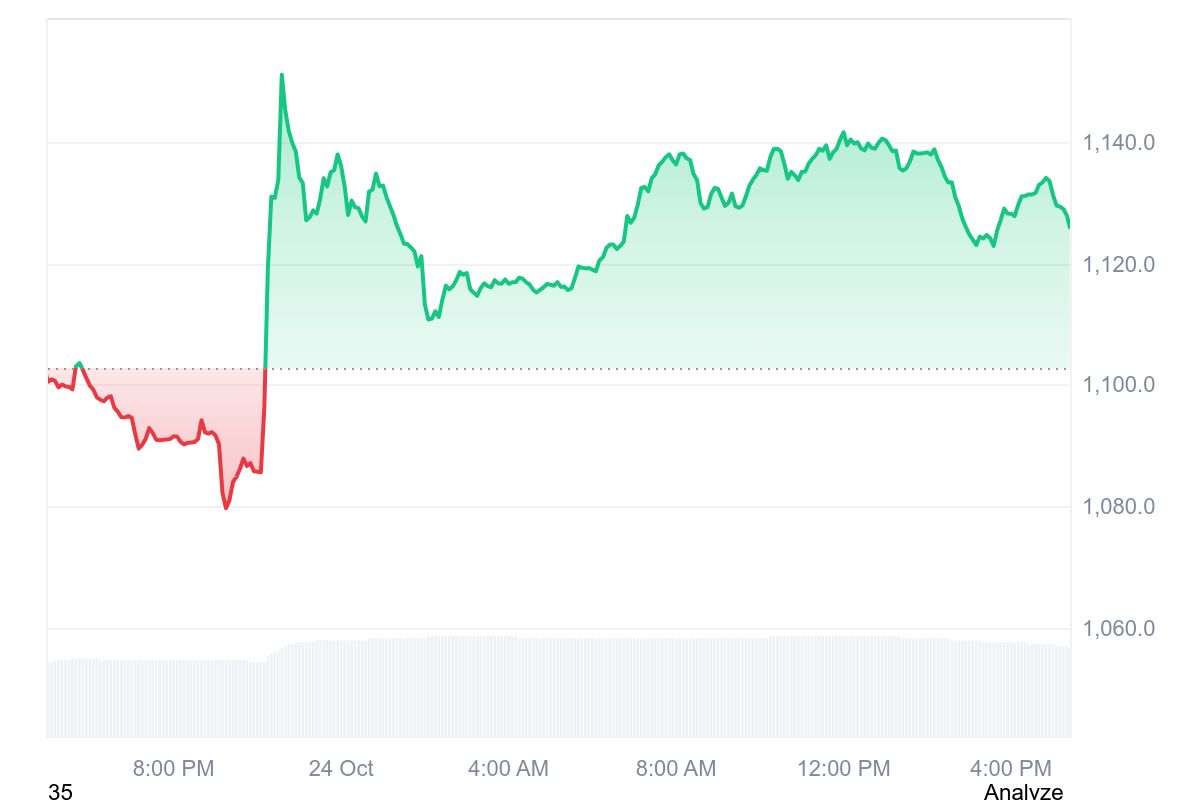Select the 12:00 PM time axis label
The width and height of the screenshot is (1200, 800).
click(x=843, y=768)
